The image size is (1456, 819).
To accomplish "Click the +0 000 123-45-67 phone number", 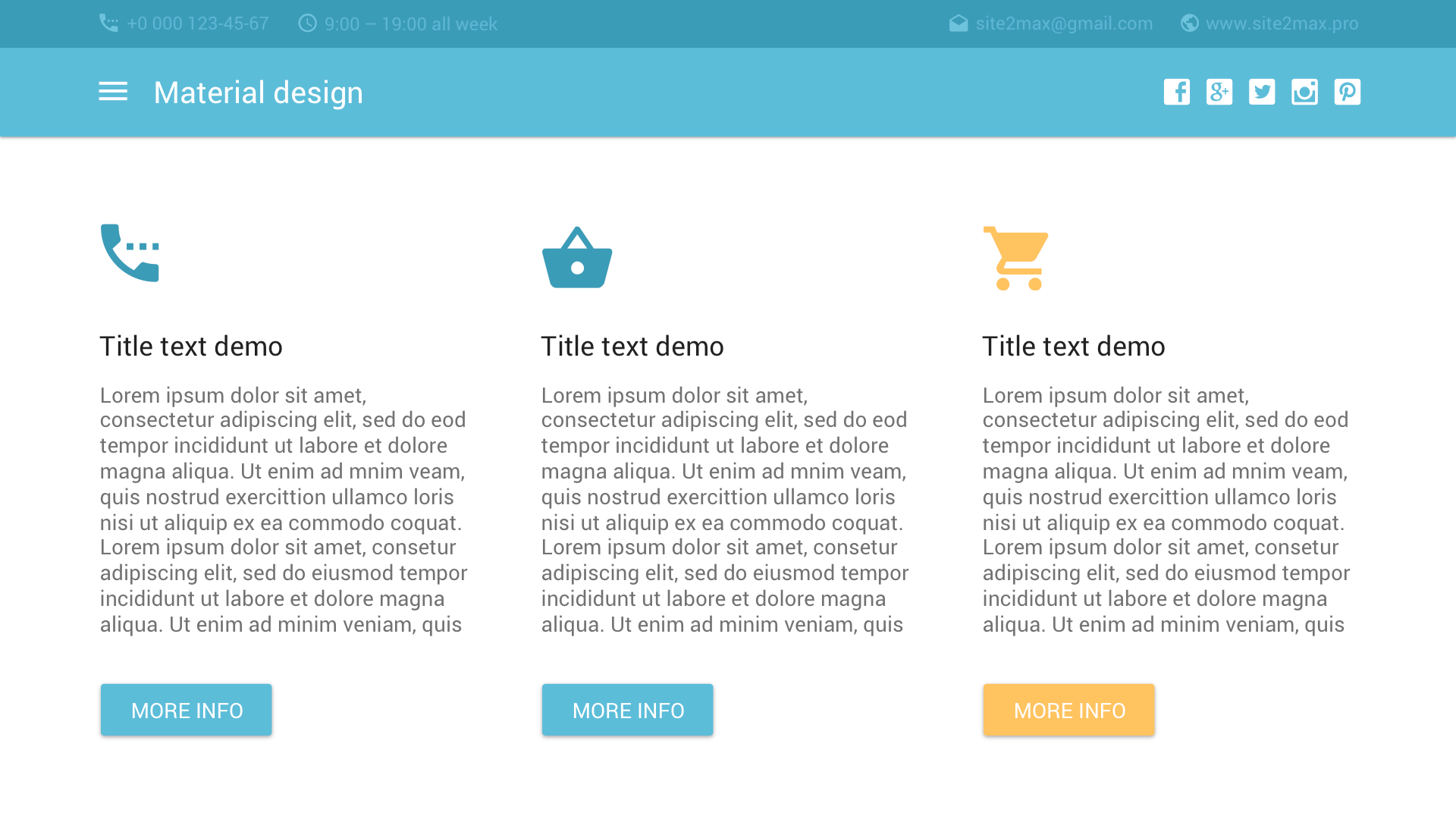I will pos(197,24).
